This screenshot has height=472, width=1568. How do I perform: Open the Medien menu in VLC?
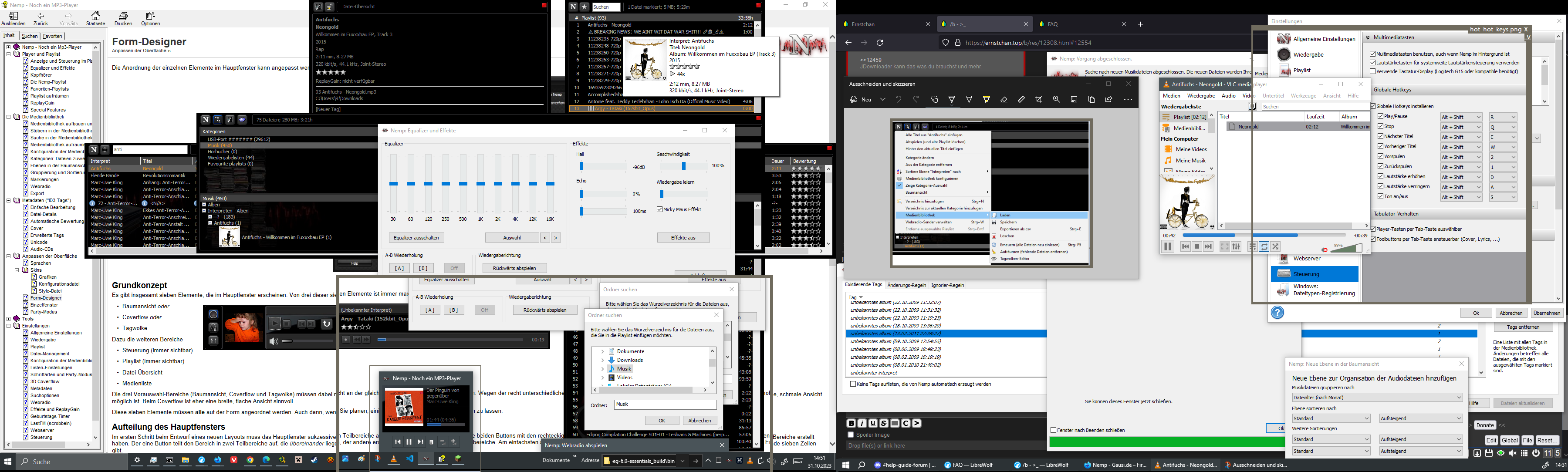point(1172,95)
